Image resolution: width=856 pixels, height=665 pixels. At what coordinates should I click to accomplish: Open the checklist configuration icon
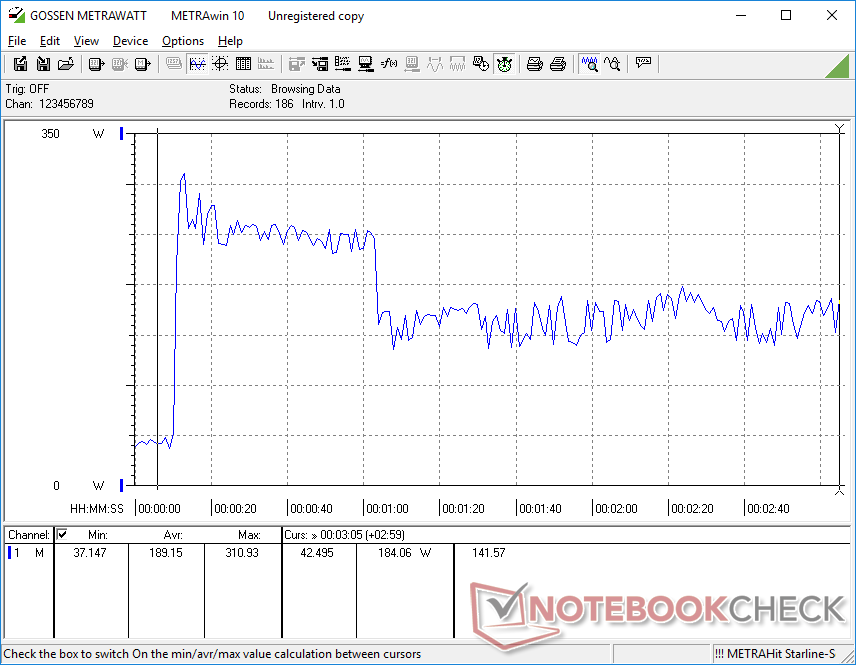[343, 64]
